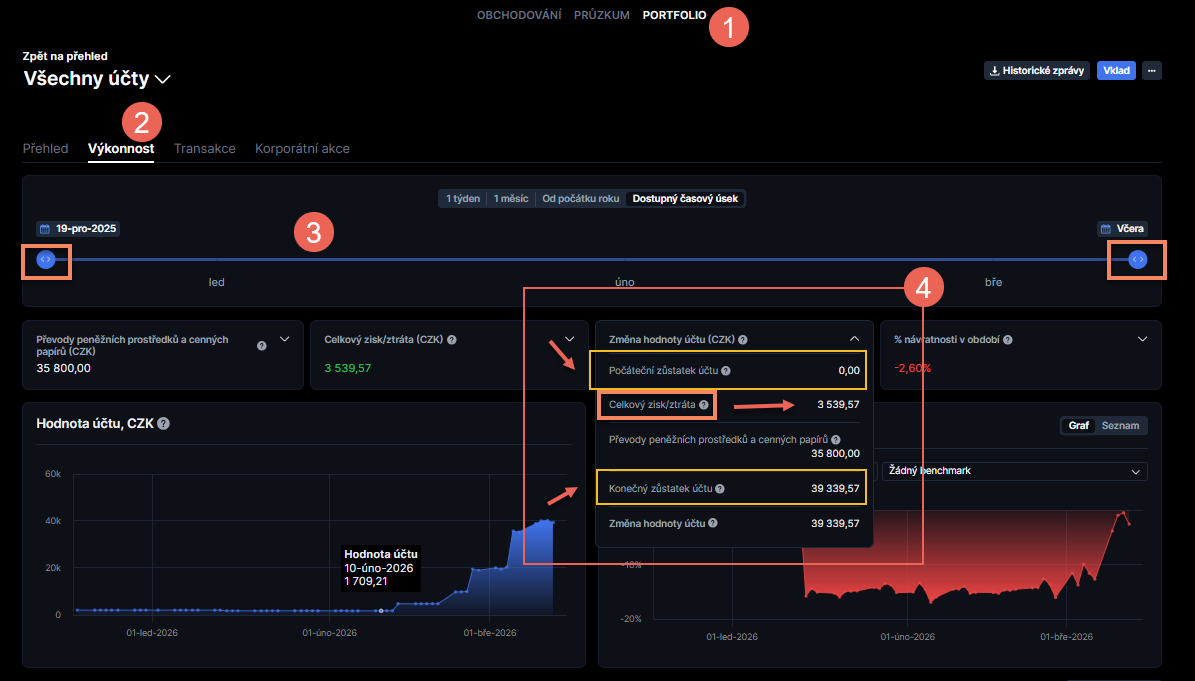Click help icon next to Hodnota účtu, CZK

point(163,424)
